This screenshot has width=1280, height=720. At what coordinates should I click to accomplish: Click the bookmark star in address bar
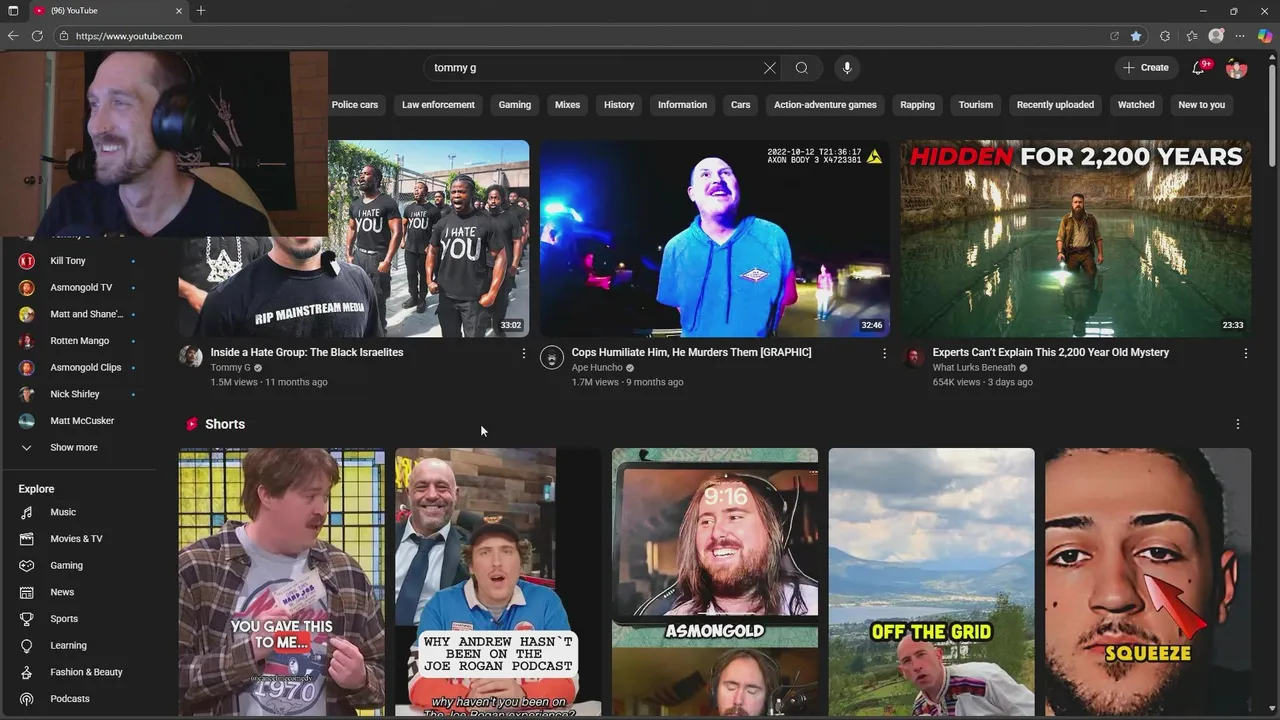click(1136, 36)
